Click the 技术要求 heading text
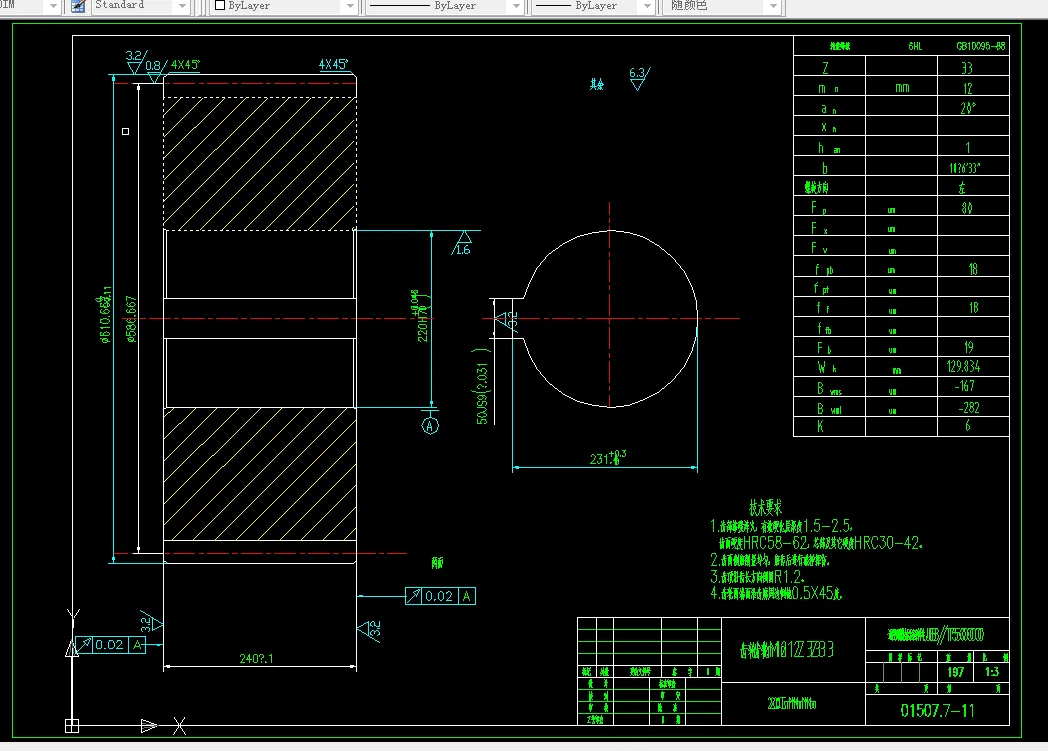1048x751 pixels. (765, 507)
